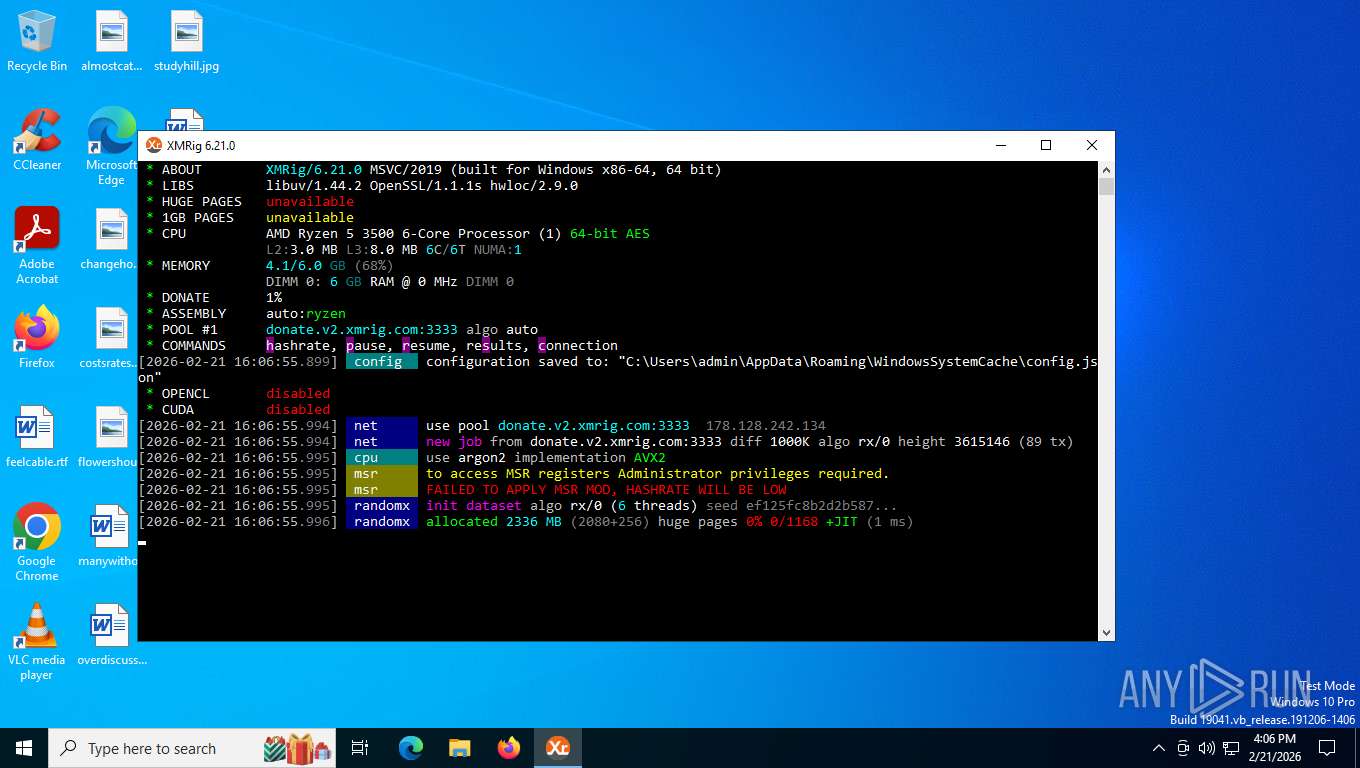Click the 'FAILED TO APPLY MSR MOD' line
Image resolution: width=1360 pixels, height=768 pixels.
click(x=606, y=489)
